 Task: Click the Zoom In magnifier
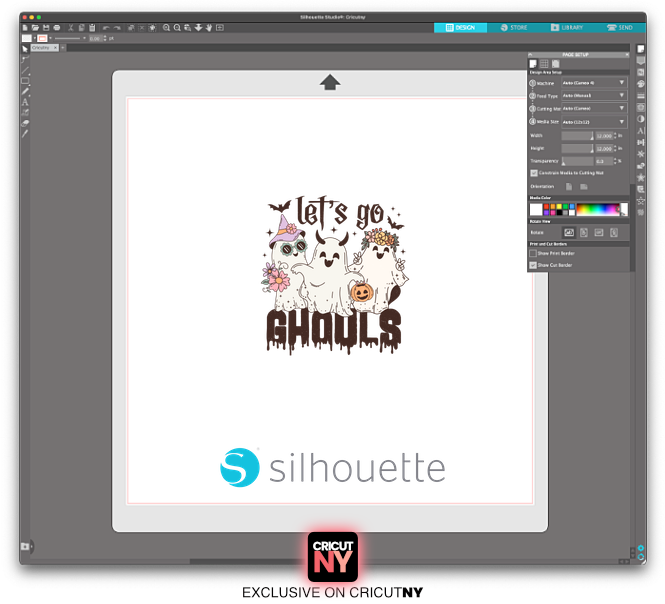tap(167, 28)
